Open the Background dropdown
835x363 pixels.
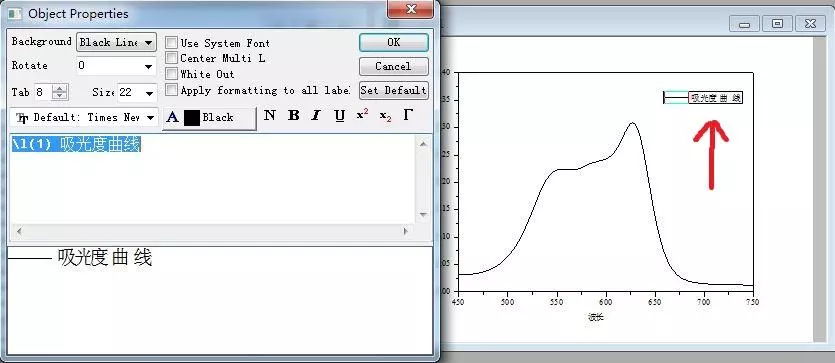coord(117,42)
